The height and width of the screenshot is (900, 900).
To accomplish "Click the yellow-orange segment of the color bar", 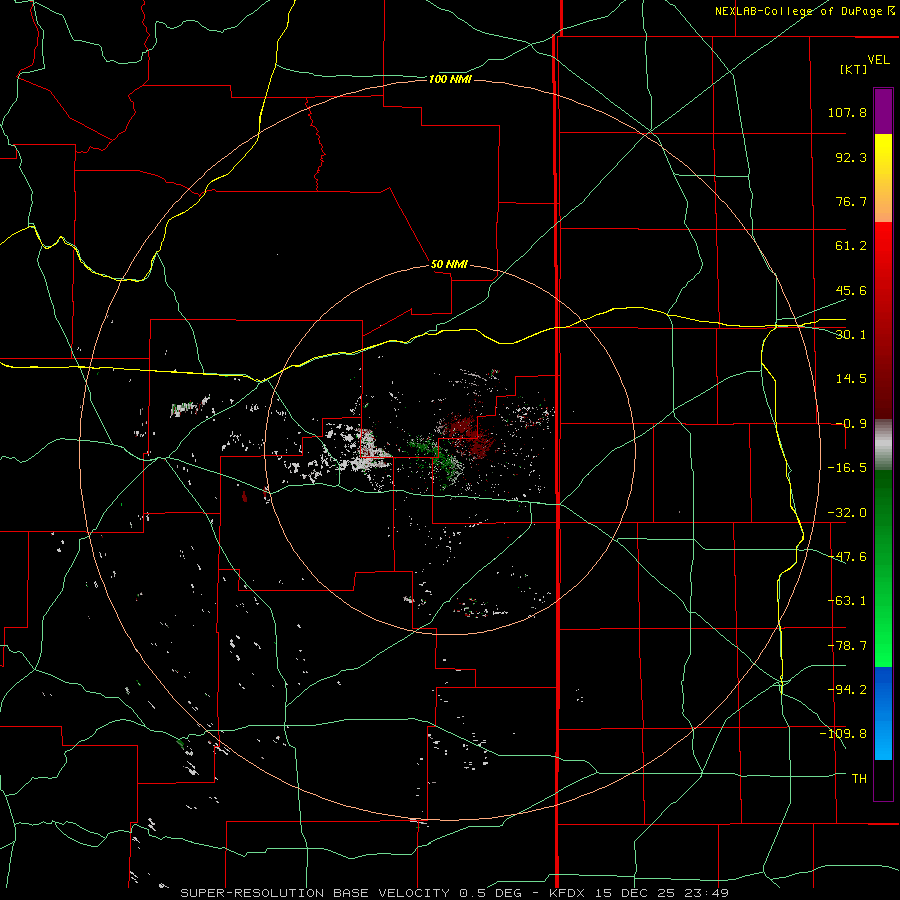I will pyautogui.click(x=883, y=178).
